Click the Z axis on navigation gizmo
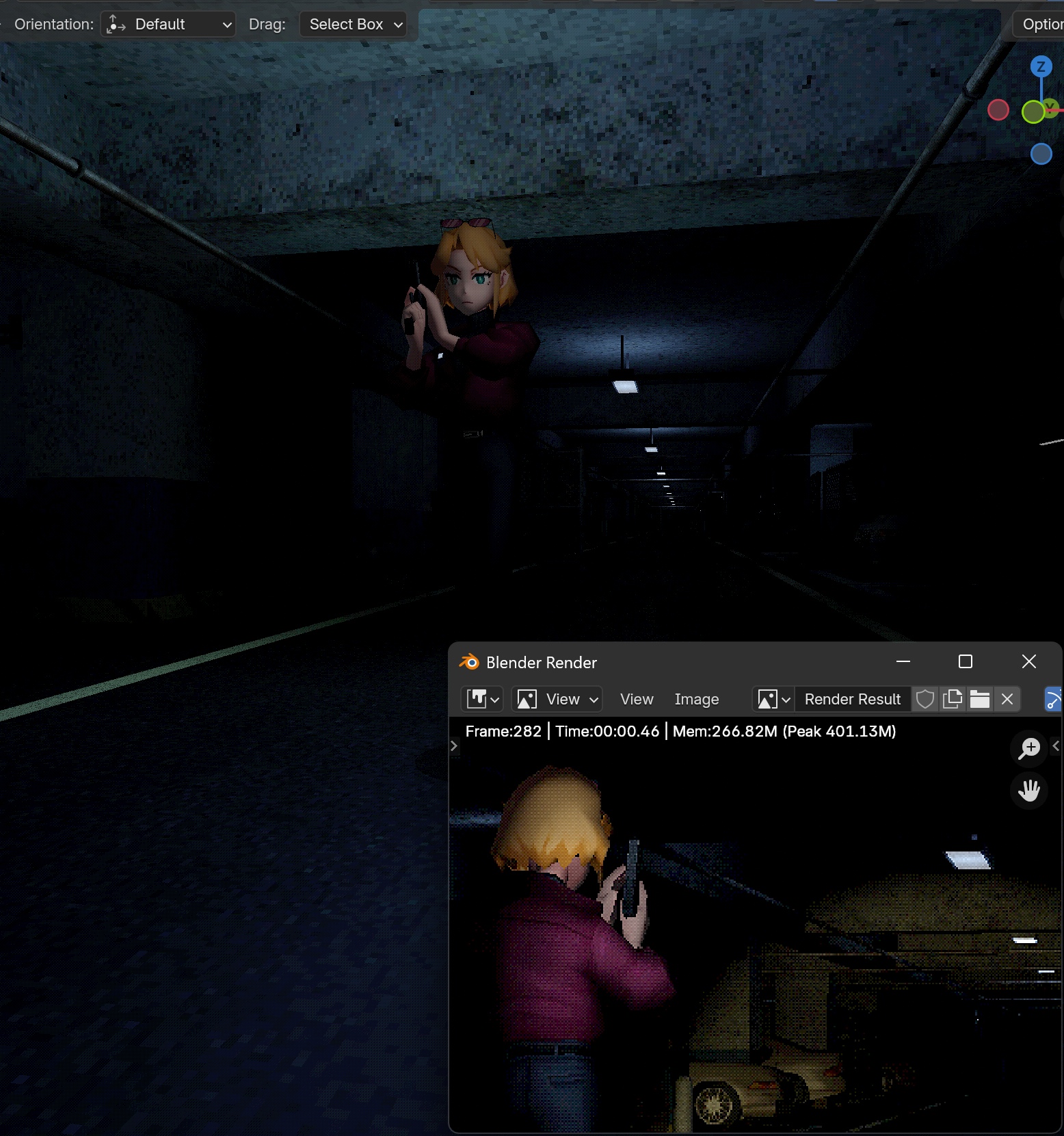 [x=1041, y=66]
